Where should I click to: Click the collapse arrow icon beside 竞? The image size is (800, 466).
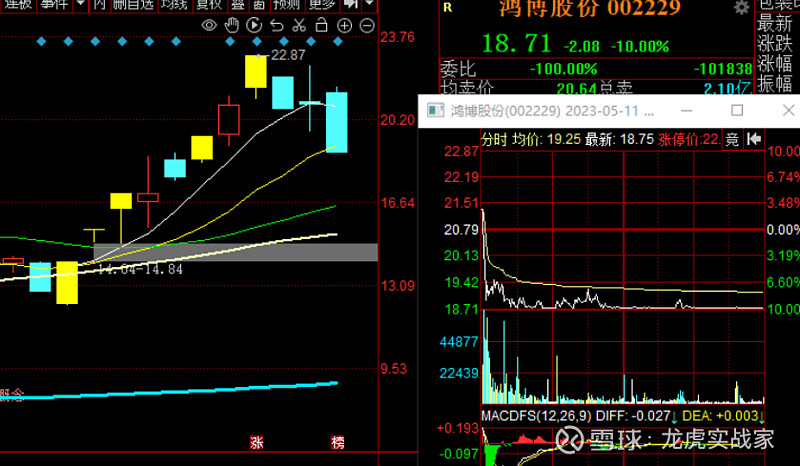coord(754,138)
